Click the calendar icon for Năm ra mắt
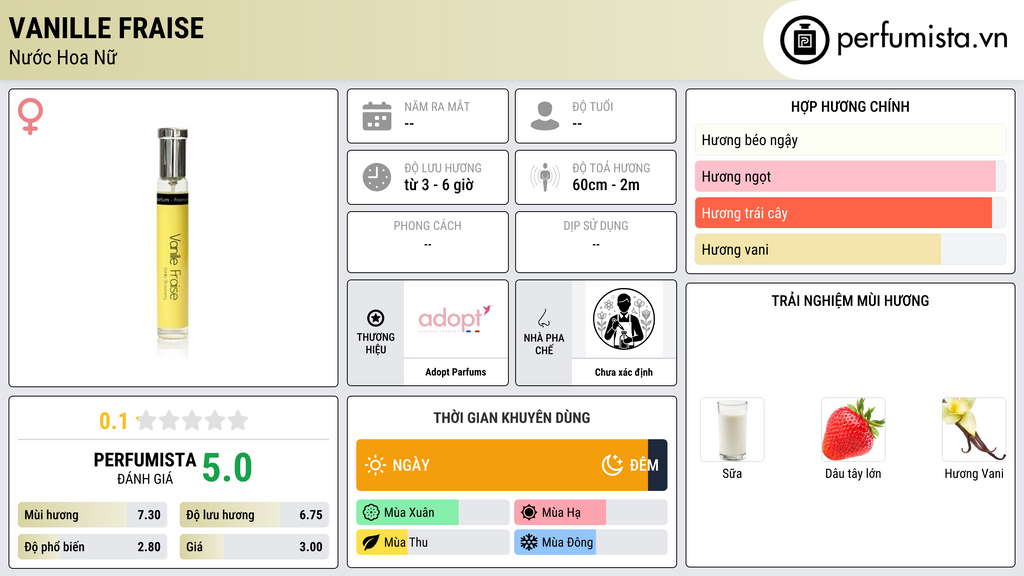 pos(377,116)
